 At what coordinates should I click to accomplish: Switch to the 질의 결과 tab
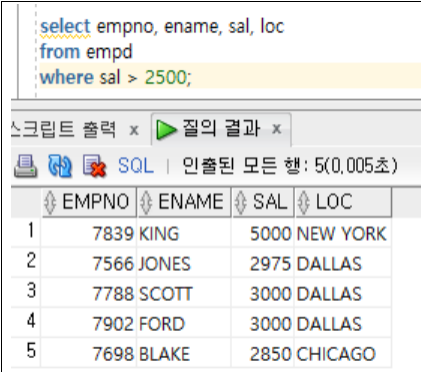pyautogui.click(x=221, y=128)
